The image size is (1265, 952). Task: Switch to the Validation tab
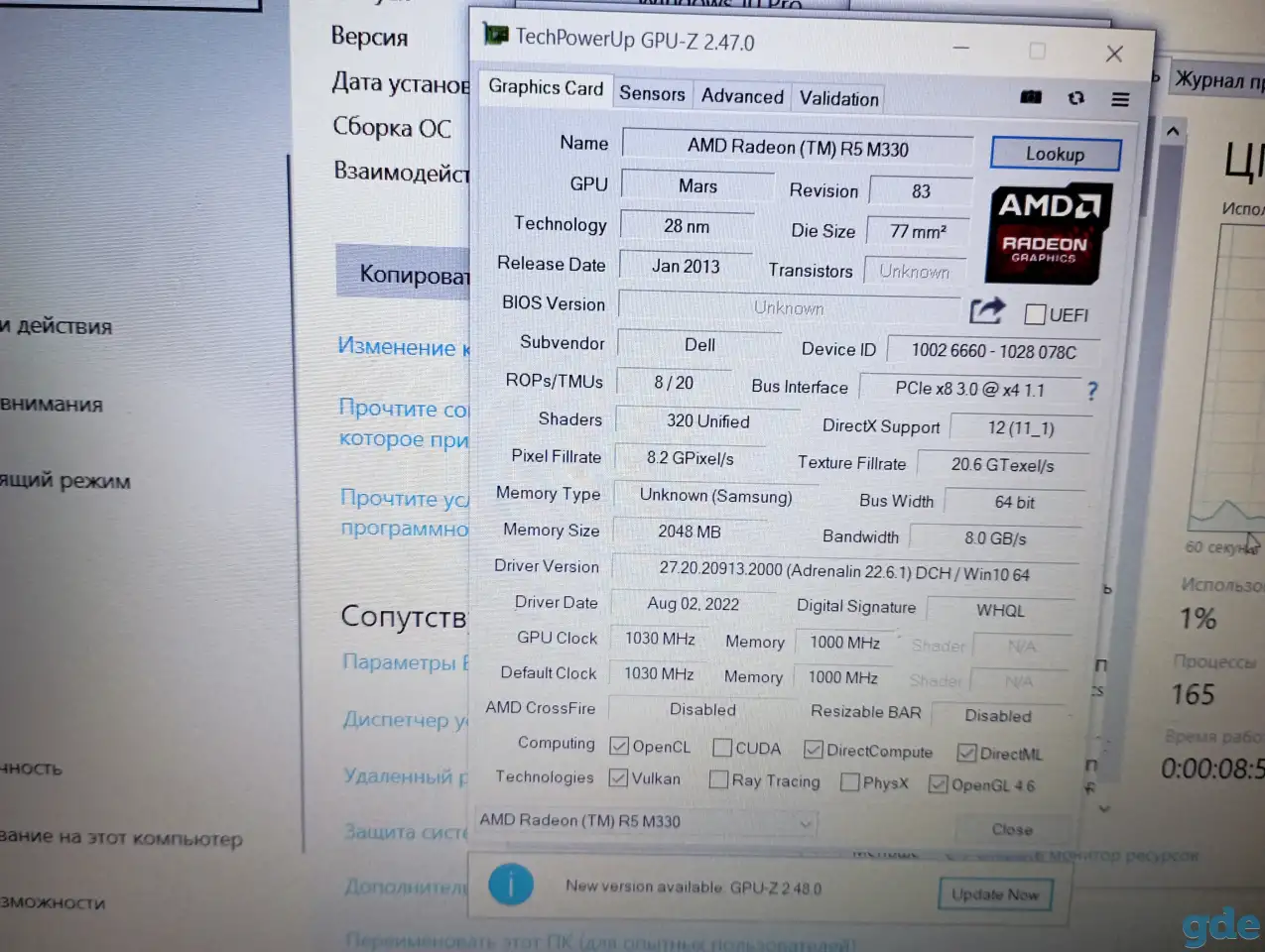tap(839, 98)
